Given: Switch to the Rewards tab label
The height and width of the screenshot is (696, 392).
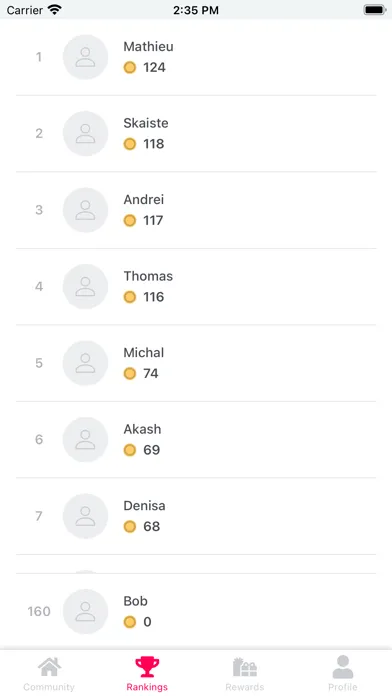Looking at the screenshot, I should [x=245, y=687].
